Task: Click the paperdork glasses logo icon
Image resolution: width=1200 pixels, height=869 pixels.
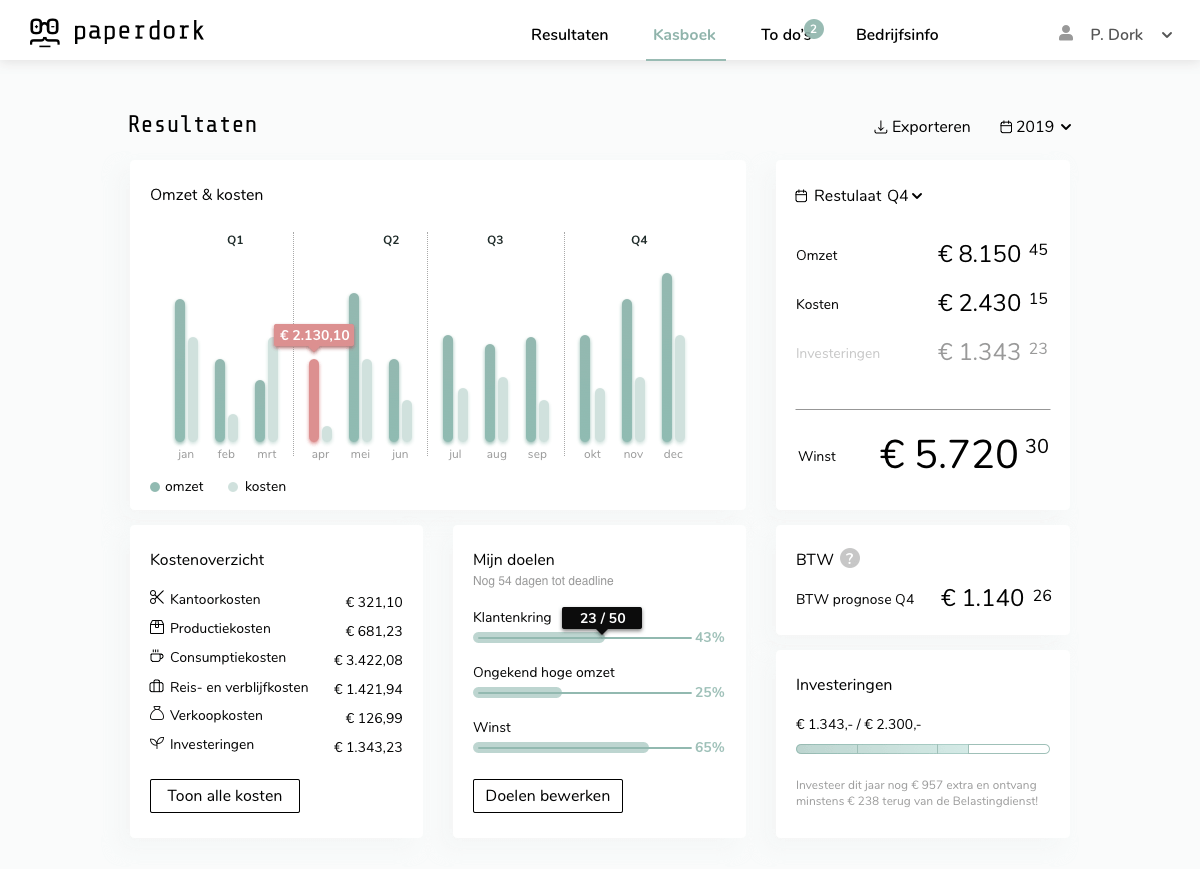Action: click(45, 33)
